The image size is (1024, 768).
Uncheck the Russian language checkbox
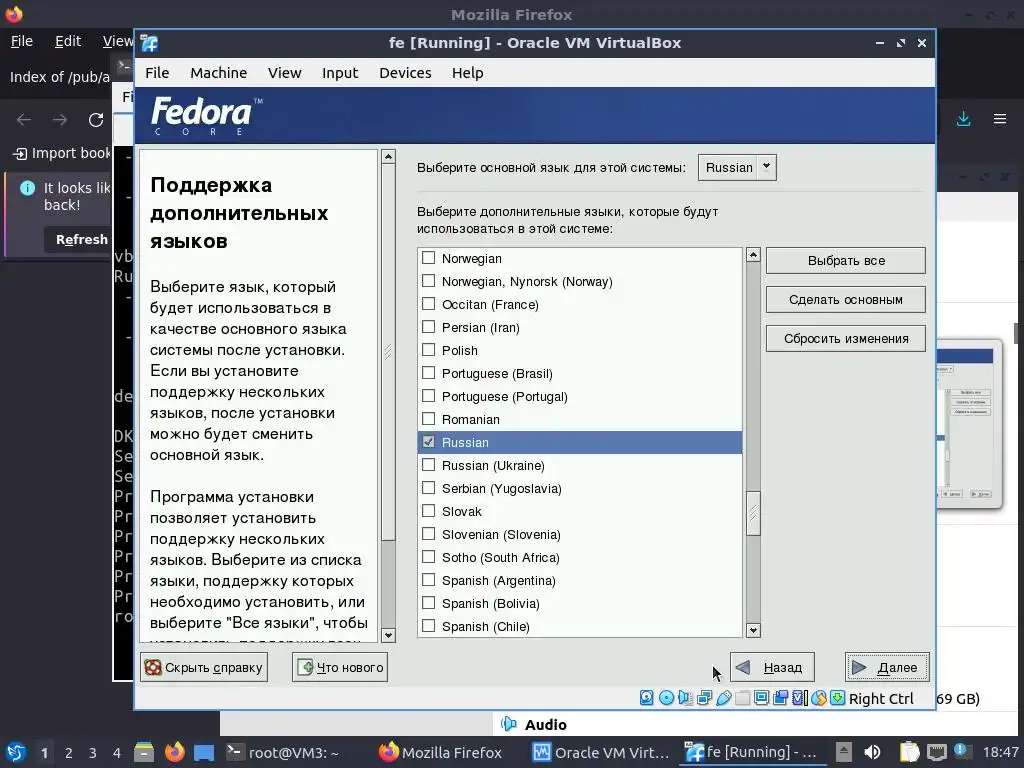click(428, 442)
